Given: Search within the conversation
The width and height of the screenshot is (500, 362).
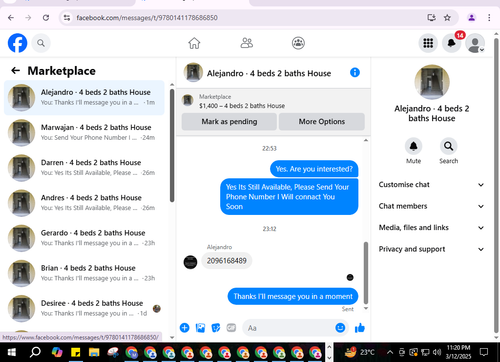Looking at the screenshot, I should pyautogui.click(x=448, y=146).
